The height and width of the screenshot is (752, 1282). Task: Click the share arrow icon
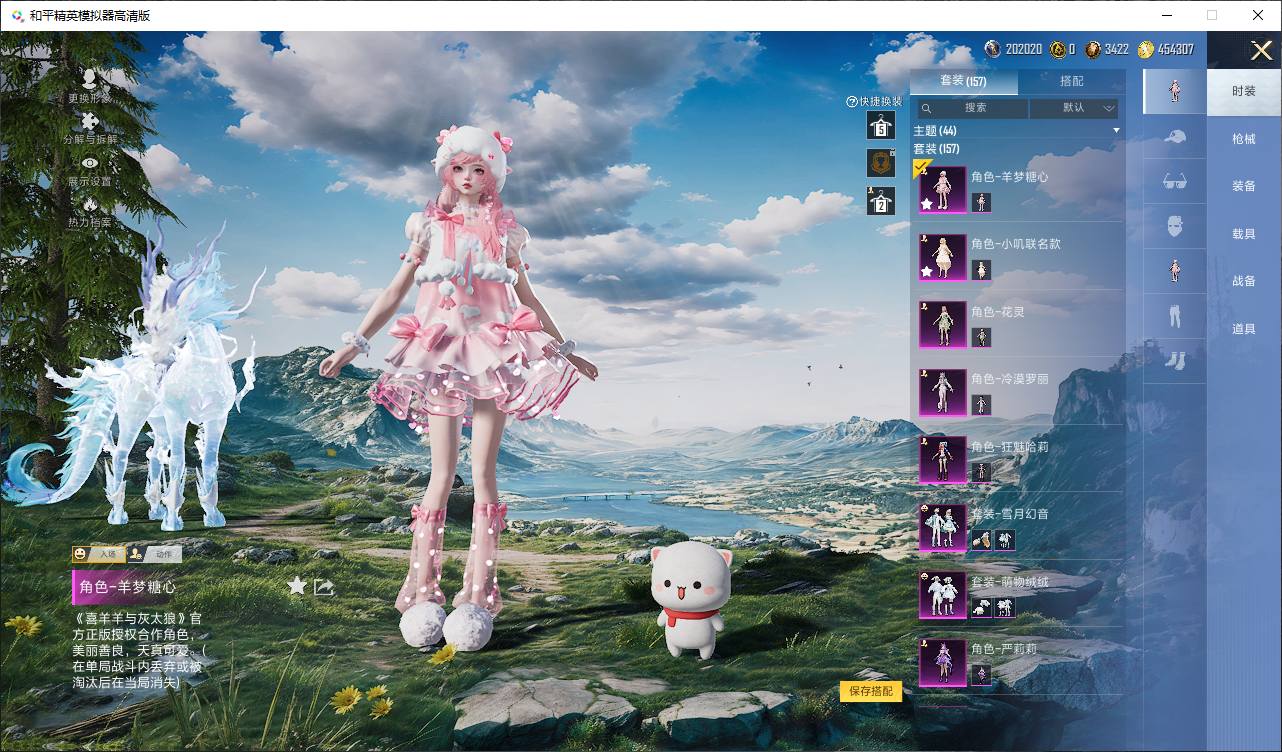(x=324, y=587)
